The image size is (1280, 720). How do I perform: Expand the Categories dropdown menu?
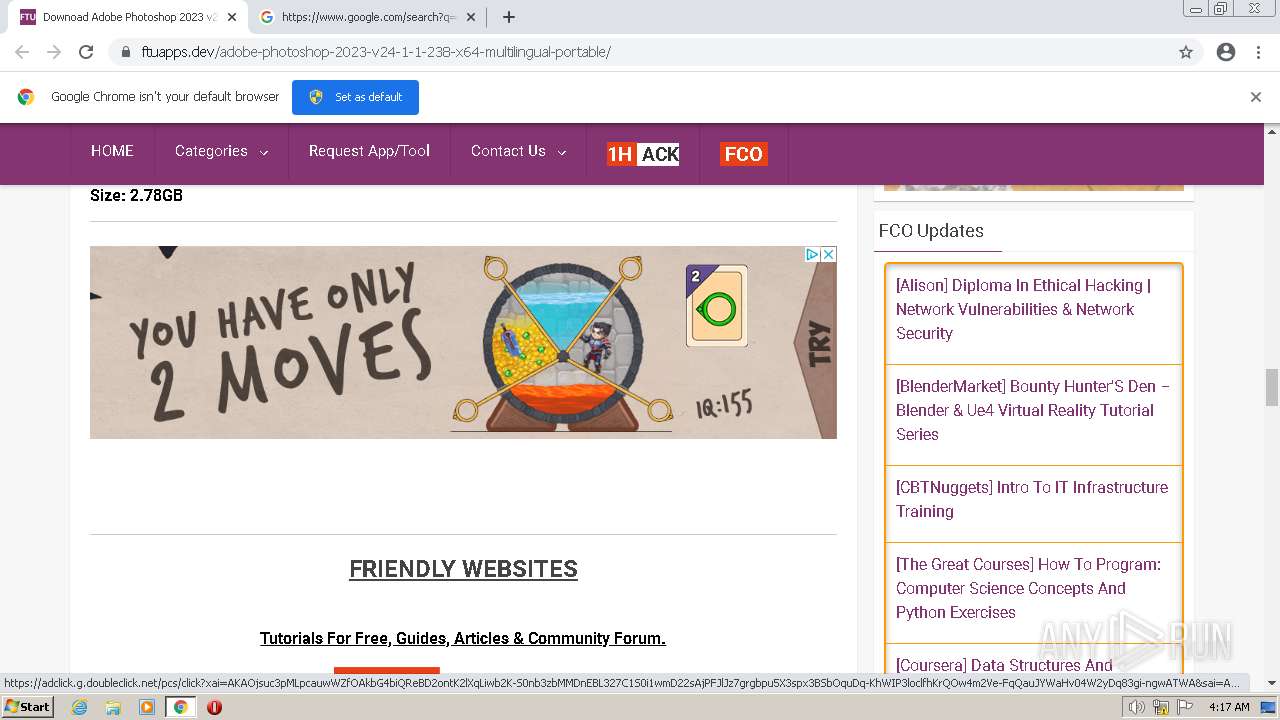(221, 151)
